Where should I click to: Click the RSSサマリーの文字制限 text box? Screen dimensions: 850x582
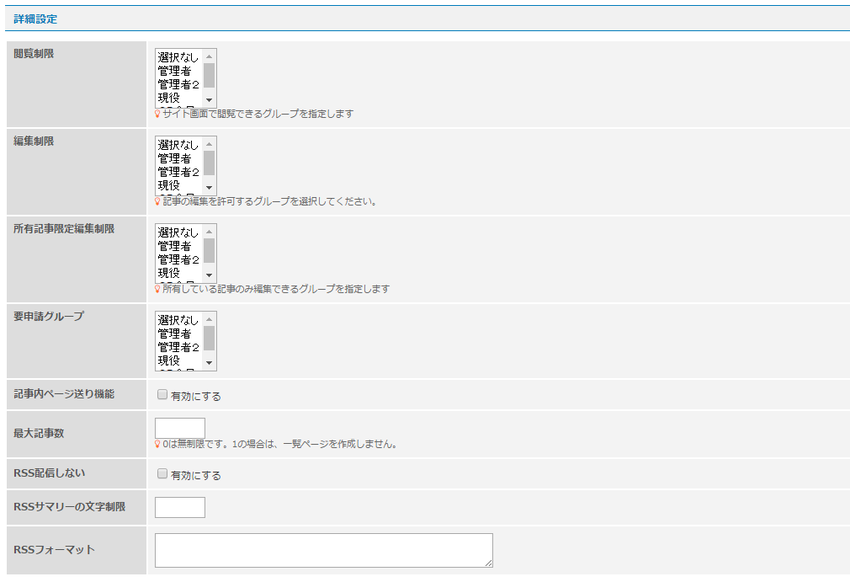180,507
